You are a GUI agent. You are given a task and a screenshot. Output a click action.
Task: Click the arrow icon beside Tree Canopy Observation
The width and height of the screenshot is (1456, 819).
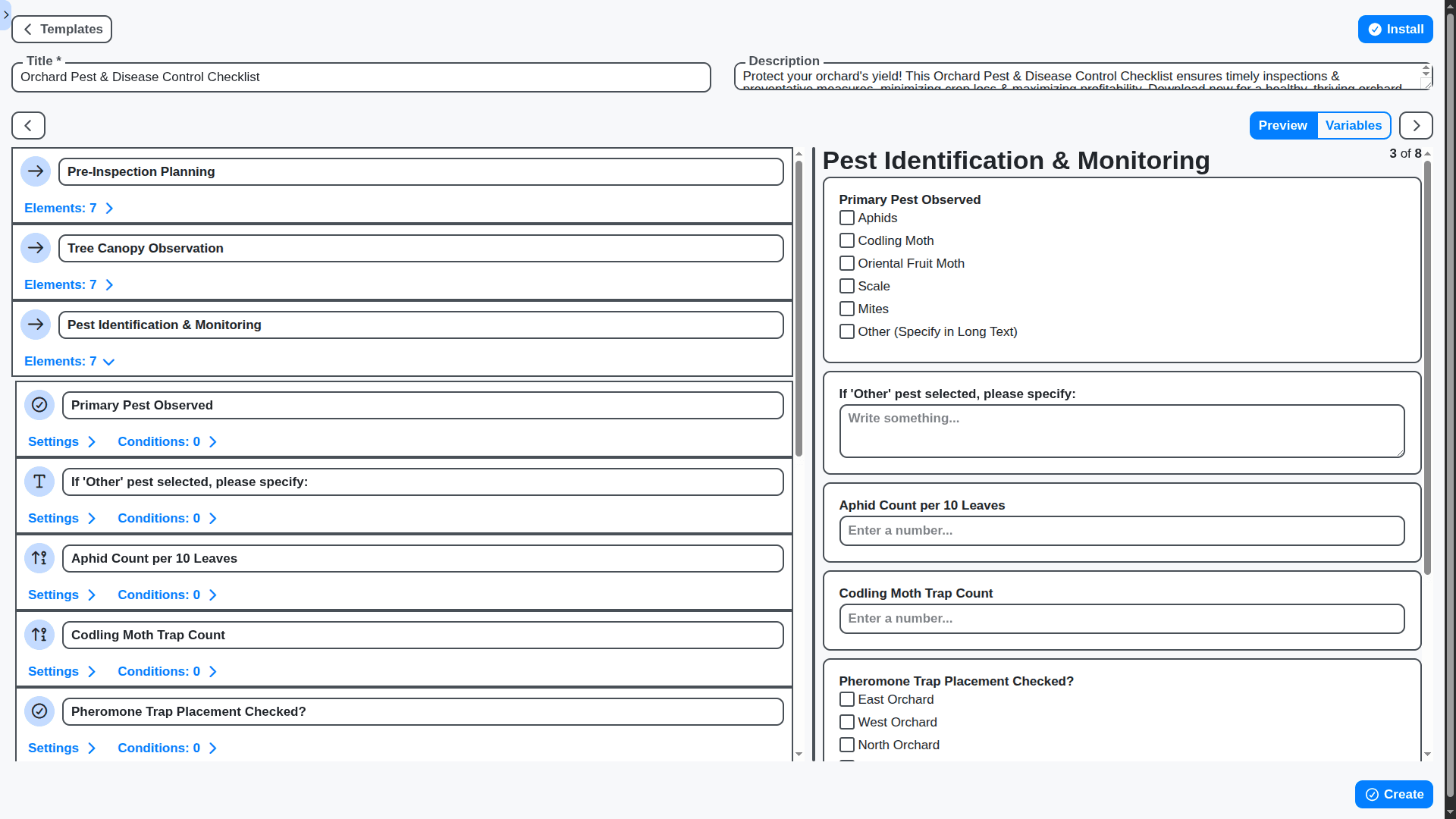(36, 248)
